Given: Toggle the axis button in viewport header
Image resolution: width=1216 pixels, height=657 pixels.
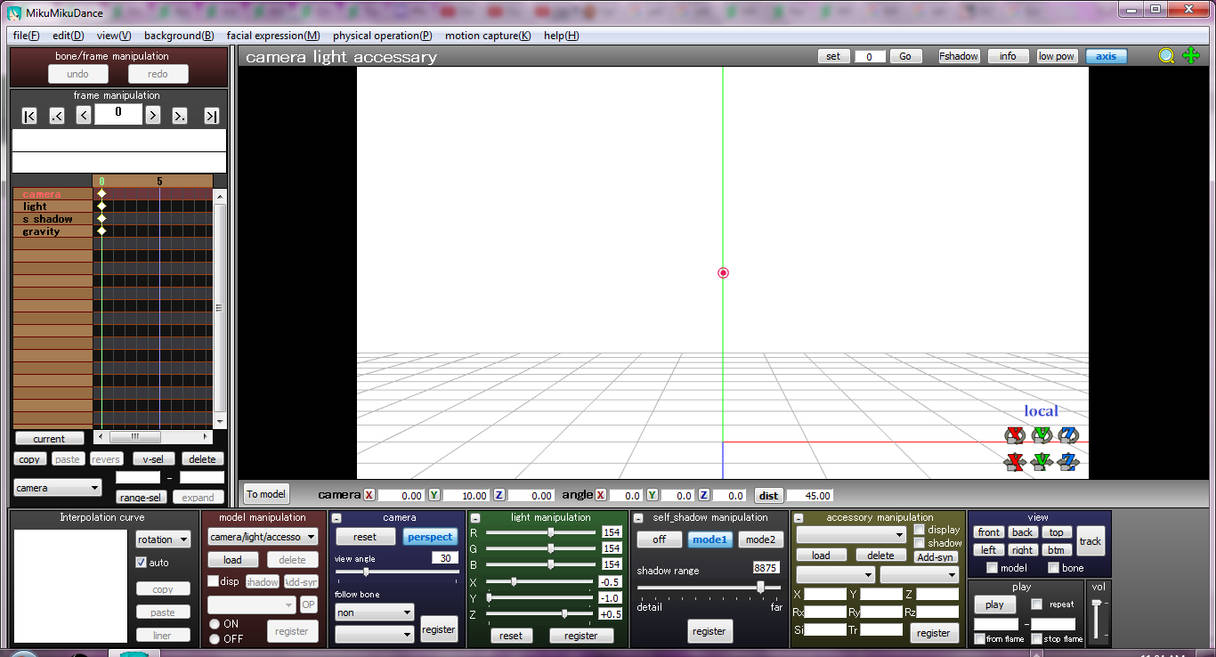Looking at the screenshot, I should [1106, 56].
